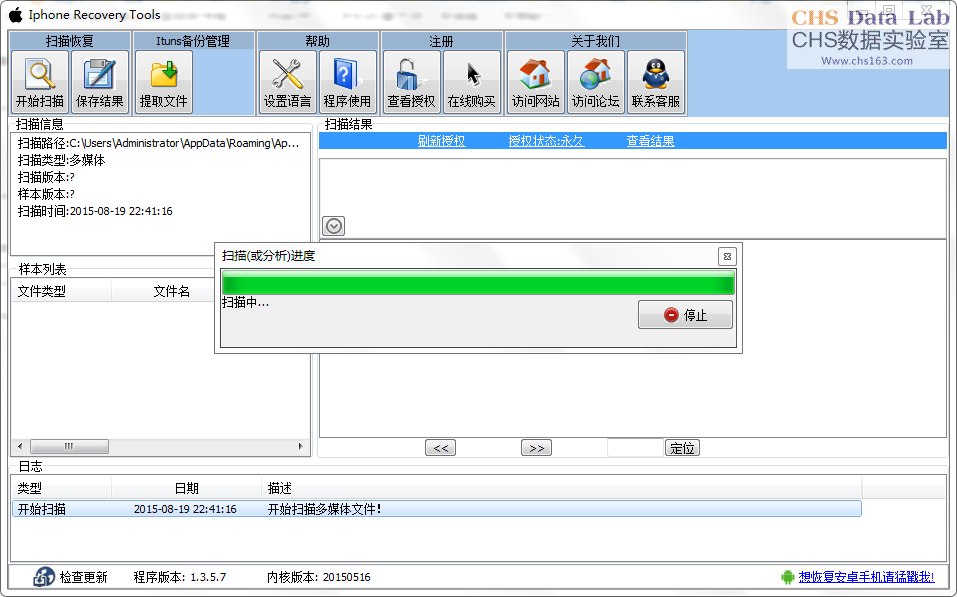Sort by 文件名 column header

click(171, 292)
